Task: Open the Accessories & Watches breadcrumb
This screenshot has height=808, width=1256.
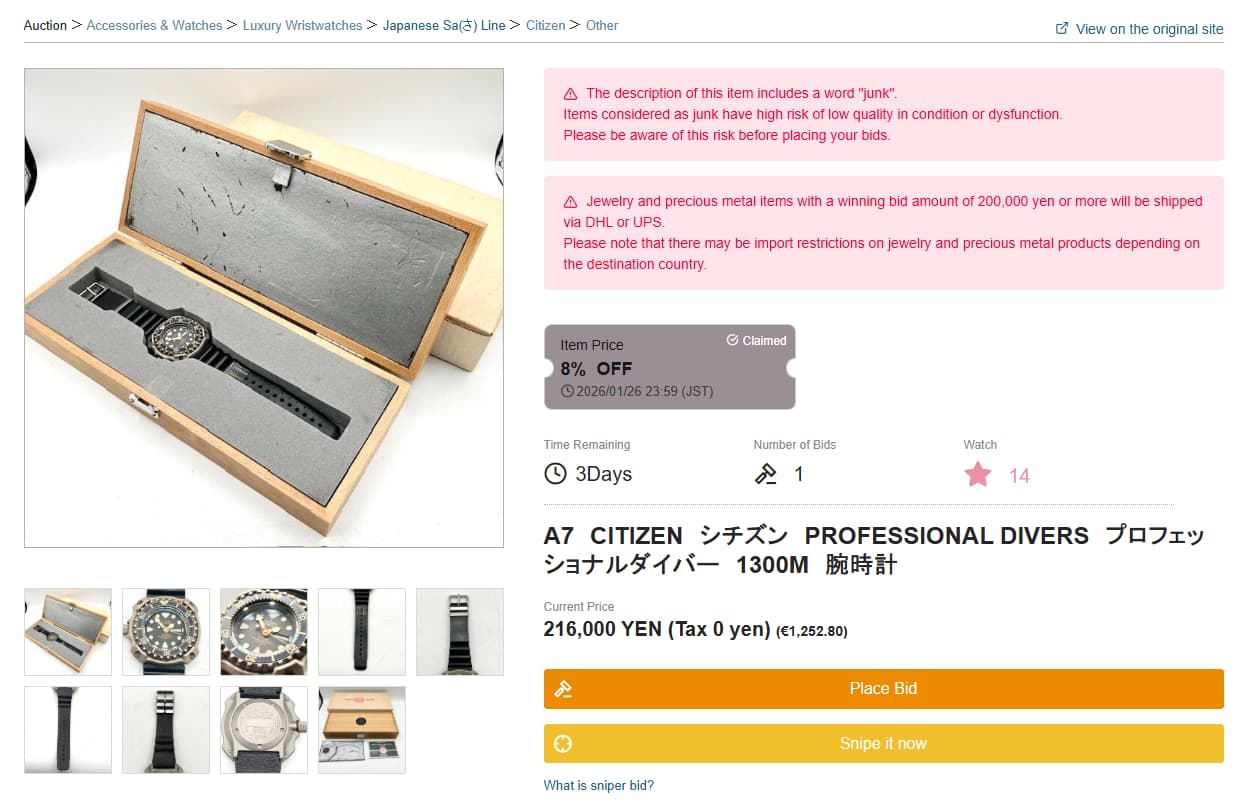Action: (x=154, y=26)
